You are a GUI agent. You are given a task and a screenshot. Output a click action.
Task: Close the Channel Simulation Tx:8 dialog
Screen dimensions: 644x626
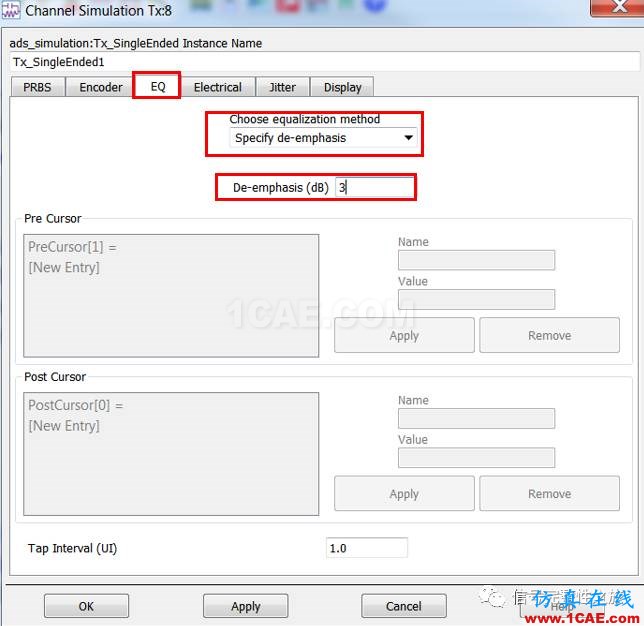(616, 7)
